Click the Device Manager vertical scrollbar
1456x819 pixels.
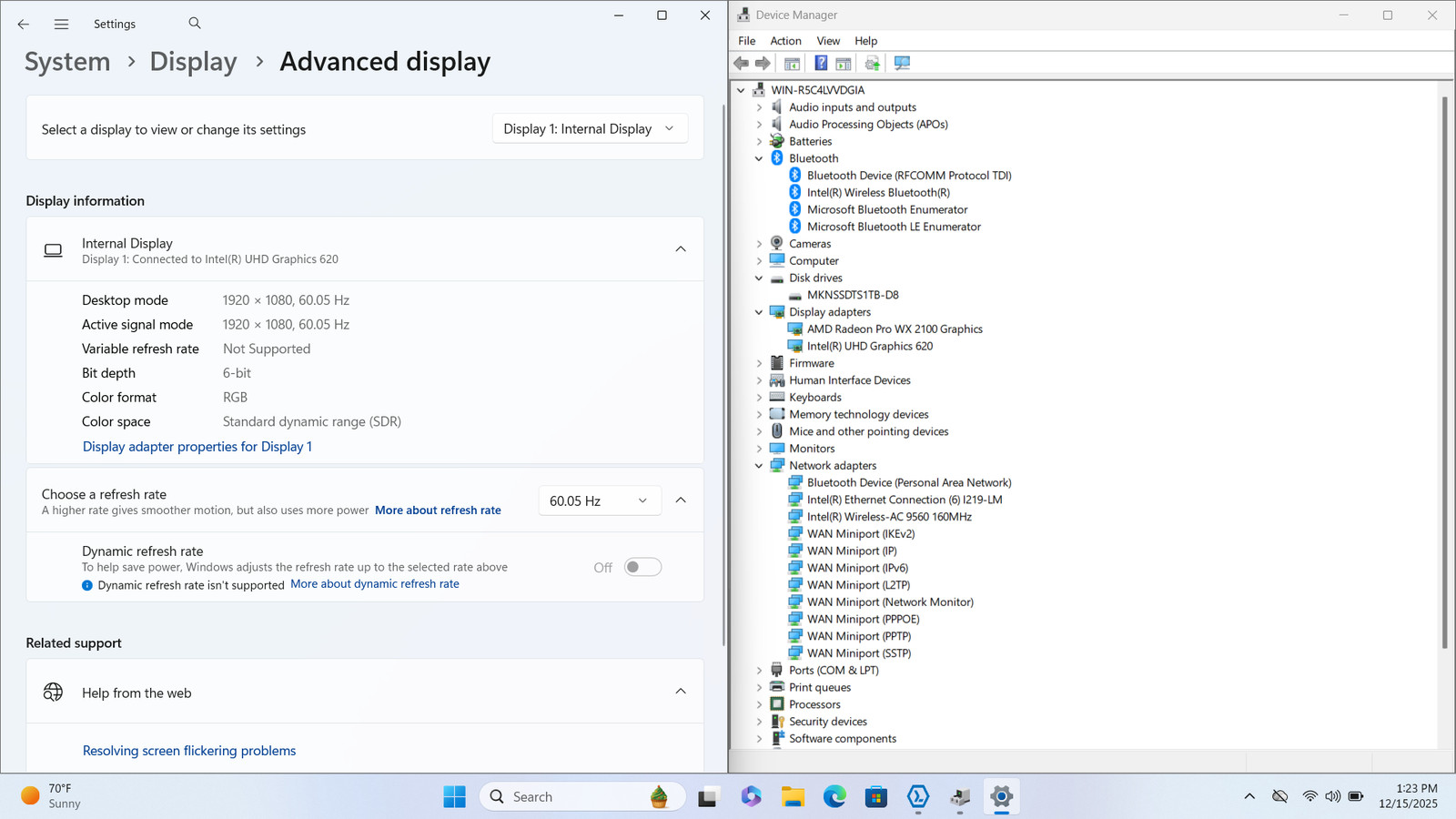[1444, 373]
